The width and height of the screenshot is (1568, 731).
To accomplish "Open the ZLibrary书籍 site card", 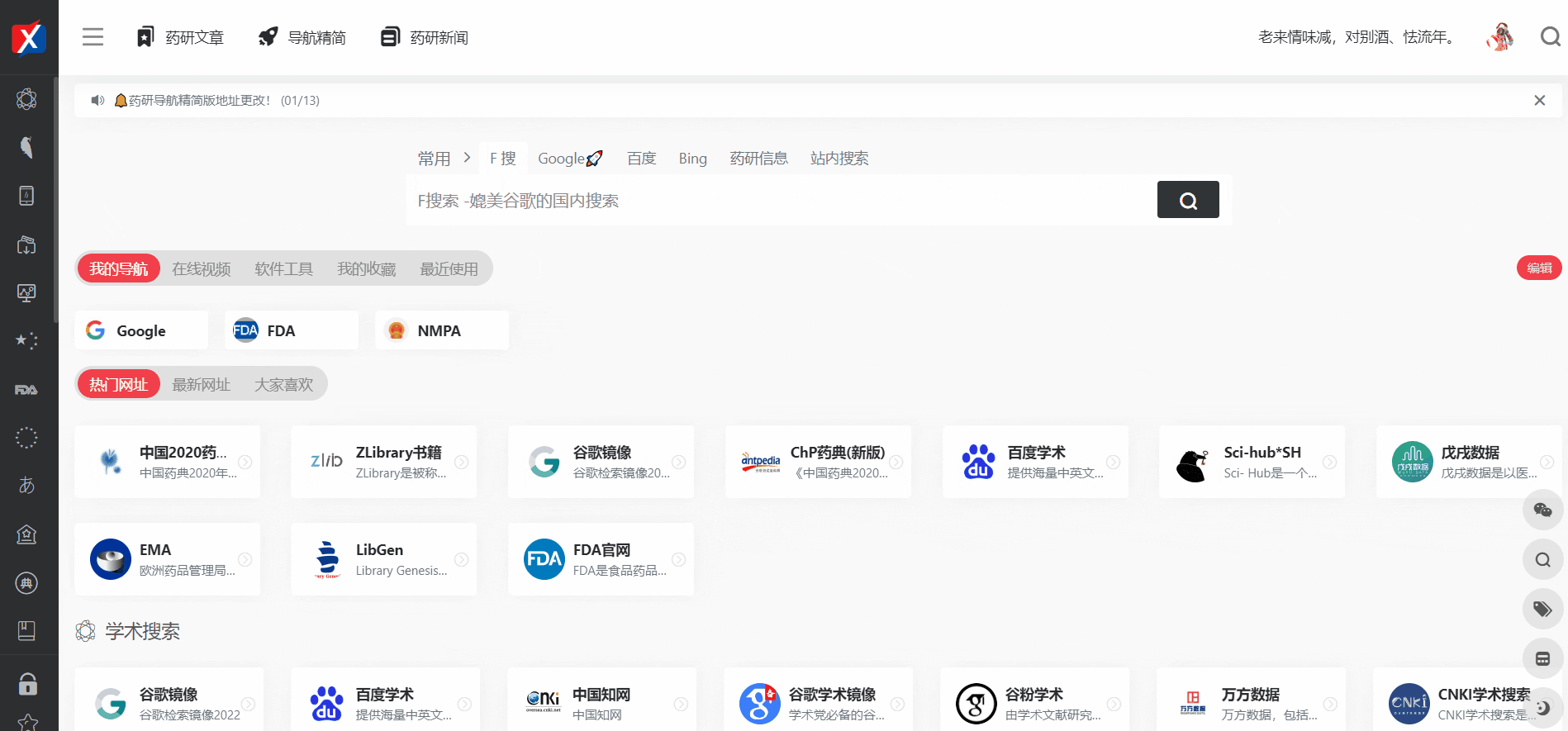I will click(383, 462).
